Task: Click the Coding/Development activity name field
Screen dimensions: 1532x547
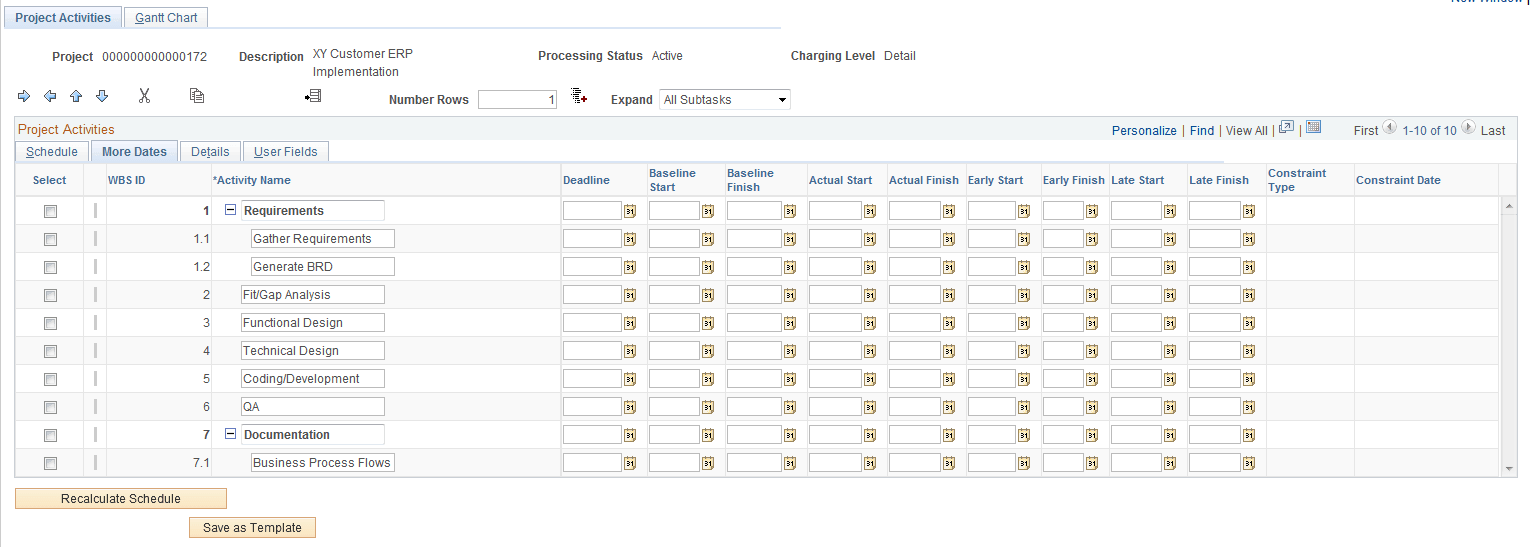Action: (313, 379)
